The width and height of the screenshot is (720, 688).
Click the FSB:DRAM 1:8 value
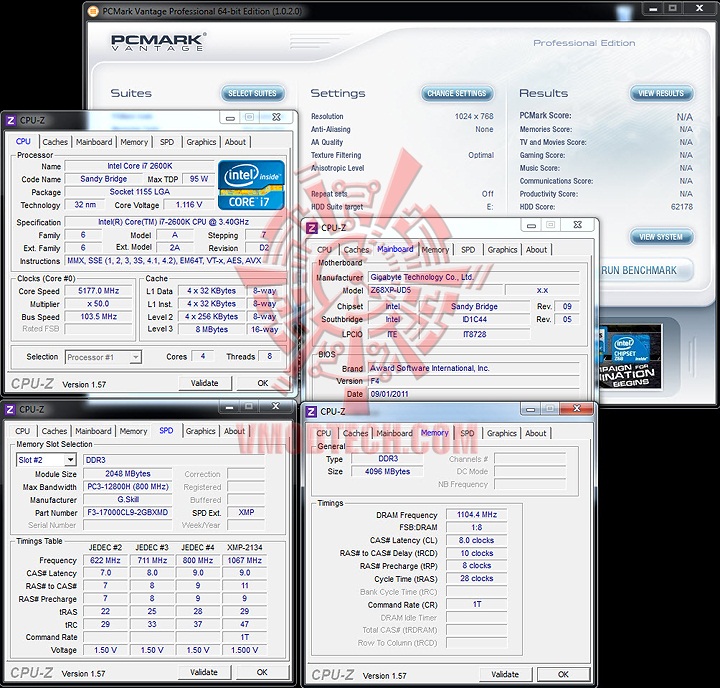pos(477,527)
